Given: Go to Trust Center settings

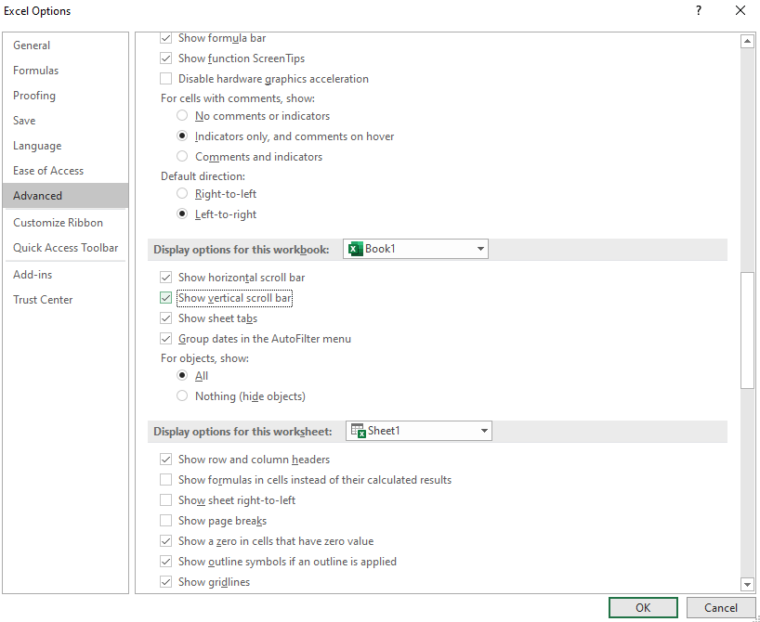Looking at the screenshot, I should (43, 300).
